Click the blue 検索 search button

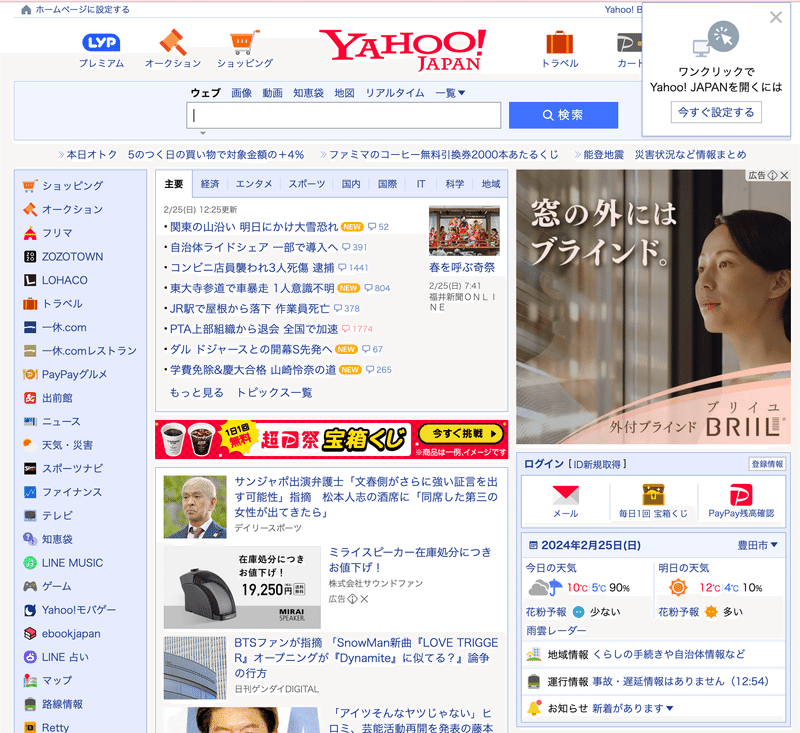563,115
